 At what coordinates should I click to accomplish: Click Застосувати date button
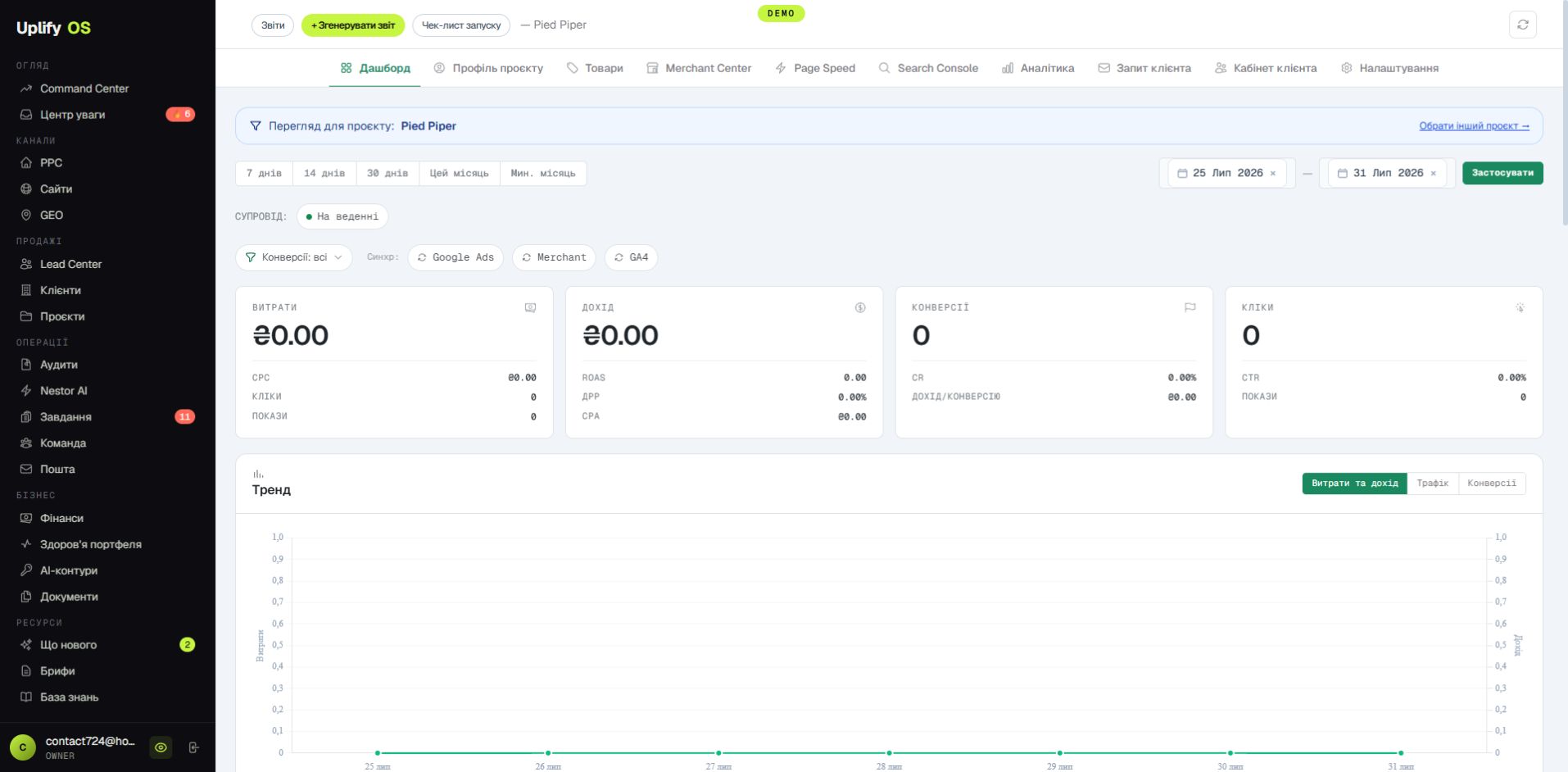(x=1502, y=174)
